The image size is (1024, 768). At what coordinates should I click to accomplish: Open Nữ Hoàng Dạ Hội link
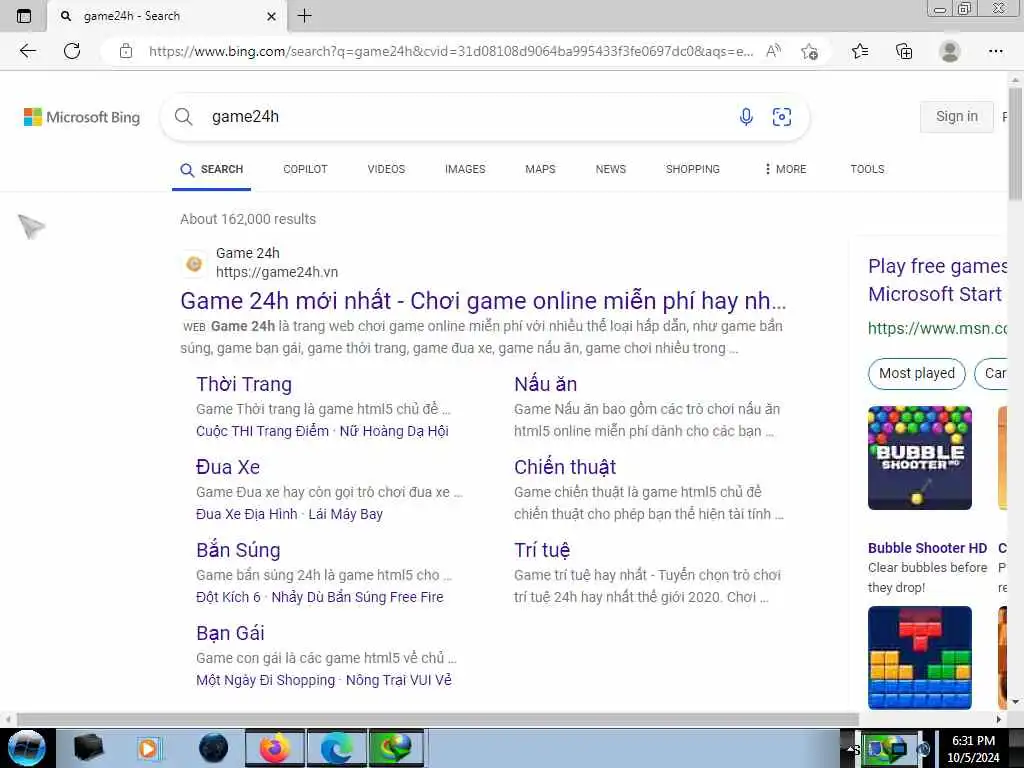pyautogui.click(x=394, y=431)
